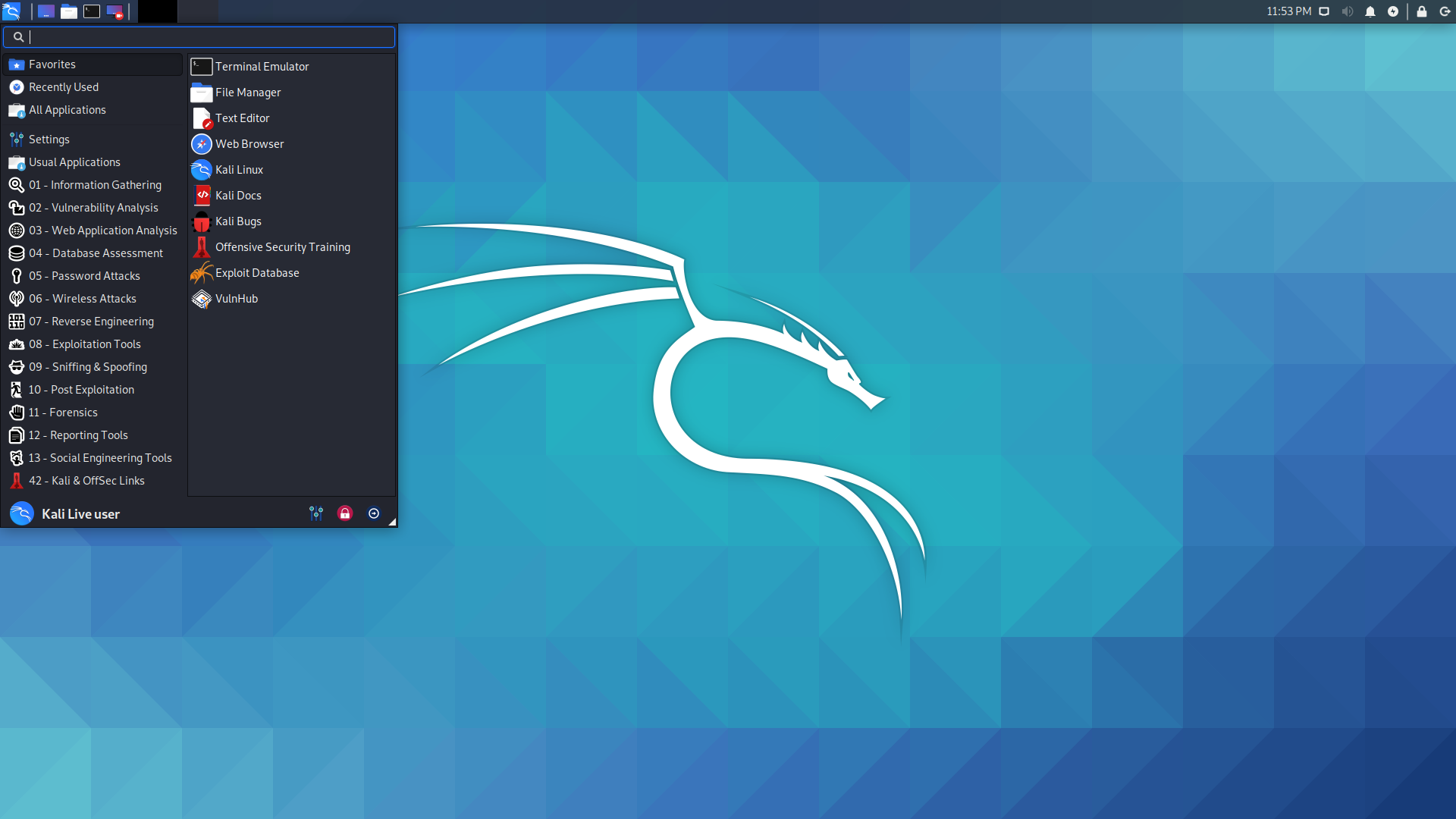Select 03 - Web Application Analysis category
The width and height of the screenshot is (1456, 819).
[x=94, y=231]
